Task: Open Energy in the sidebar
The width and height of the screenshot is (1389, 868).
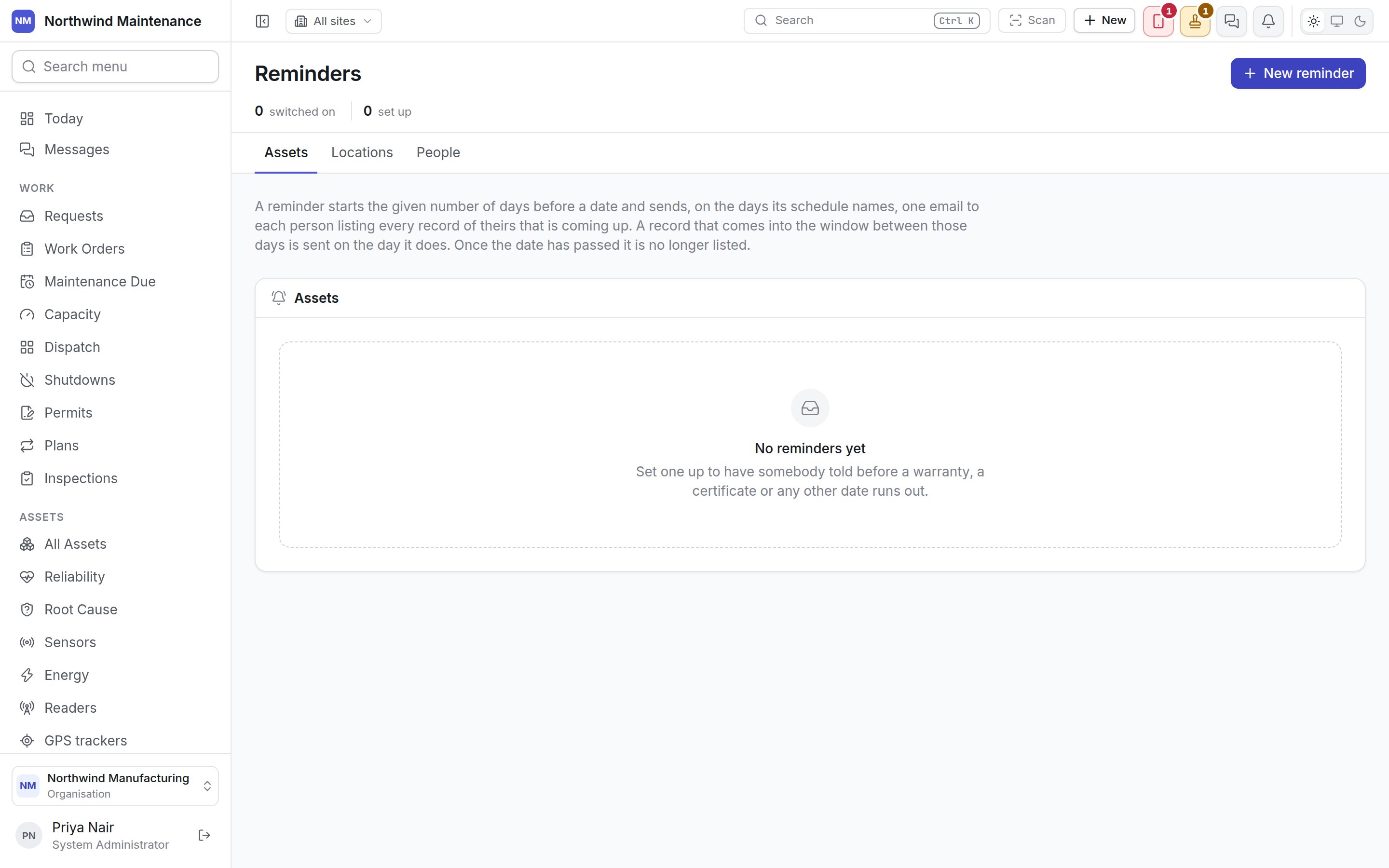Action: coord(115,675)
